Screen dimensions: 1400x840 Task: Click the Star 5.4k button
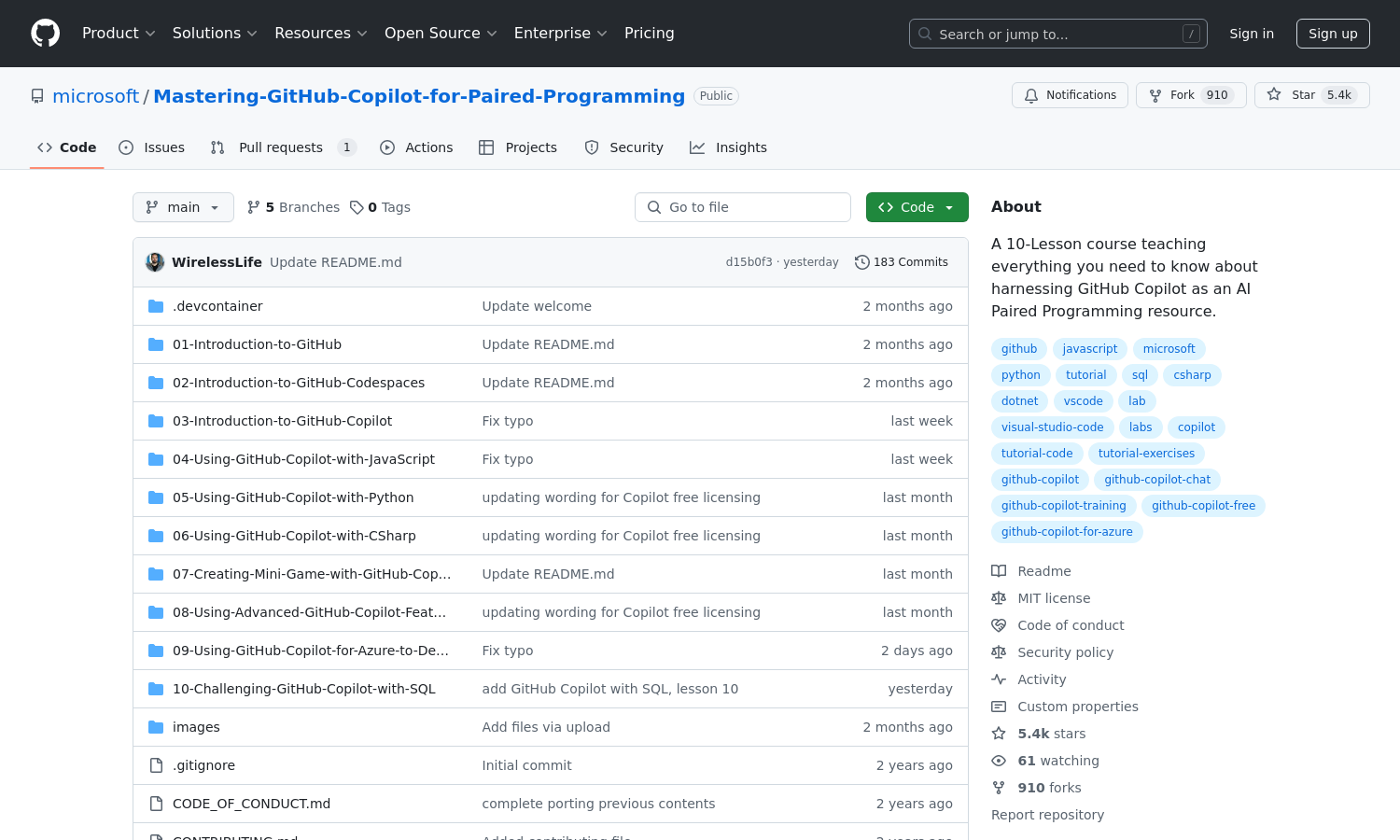pos(1312,94)
